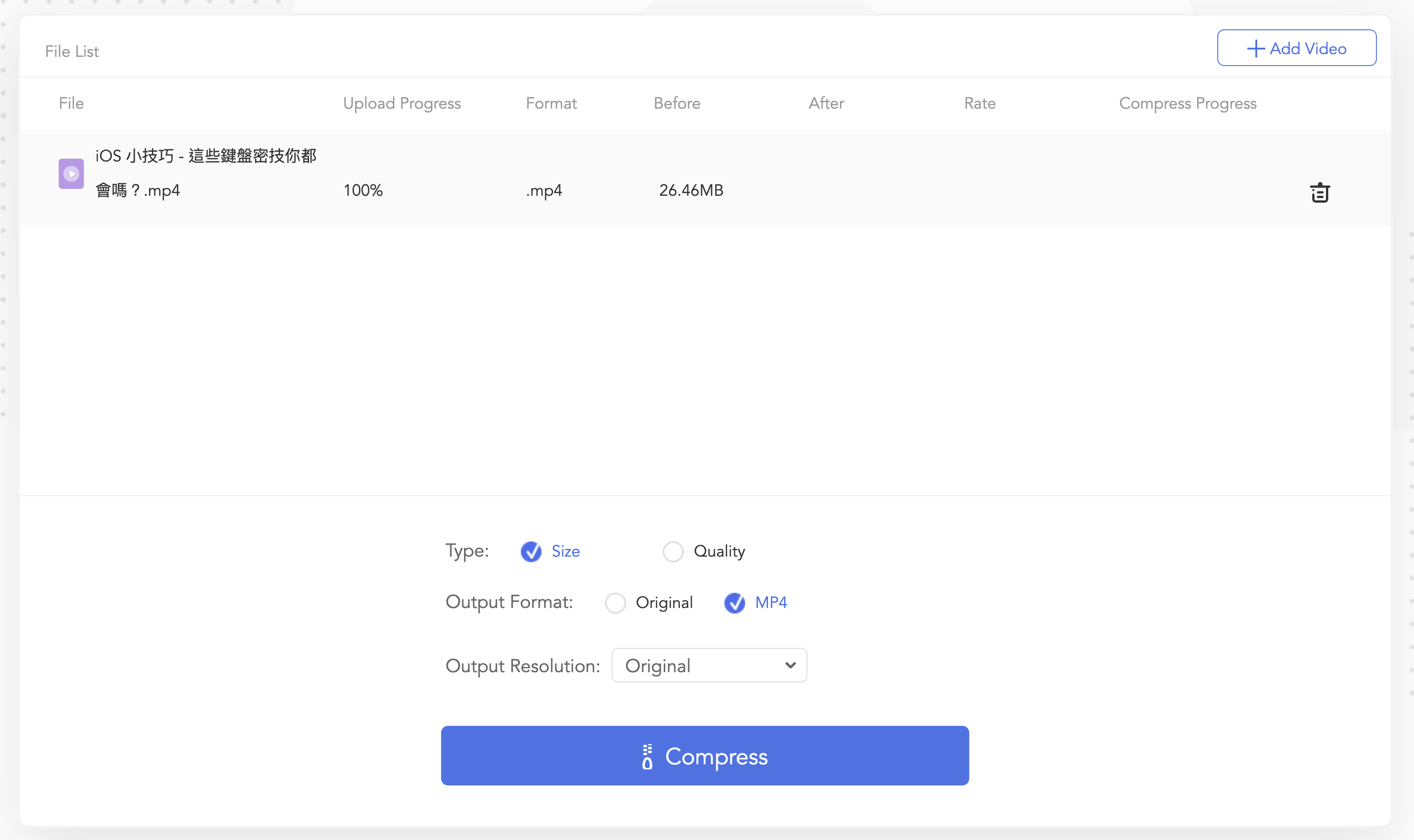
Task: Select the Size compression type
Action: tap(531, 551)
